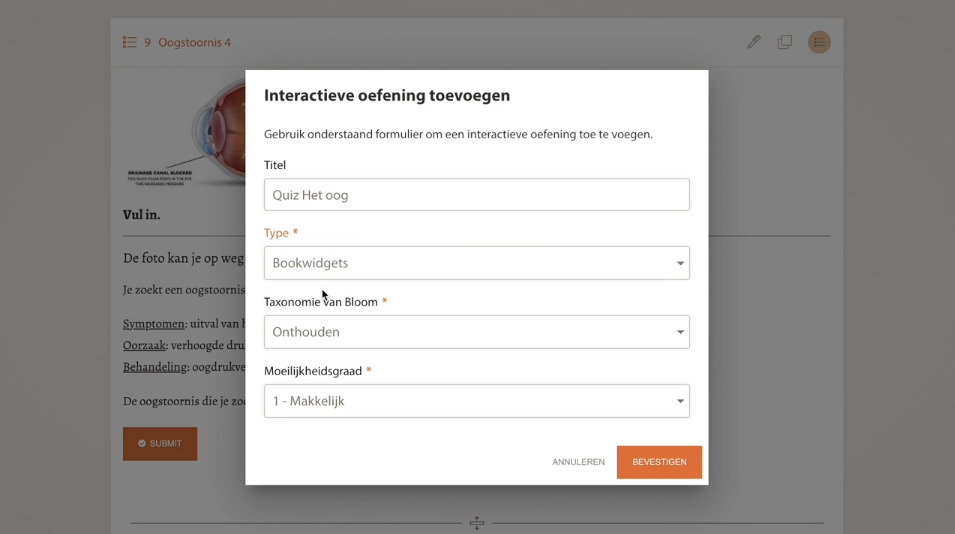Click the underlined Symptomen text
The width and height of the screenshot is (955, 534).
tap(154, 324)
